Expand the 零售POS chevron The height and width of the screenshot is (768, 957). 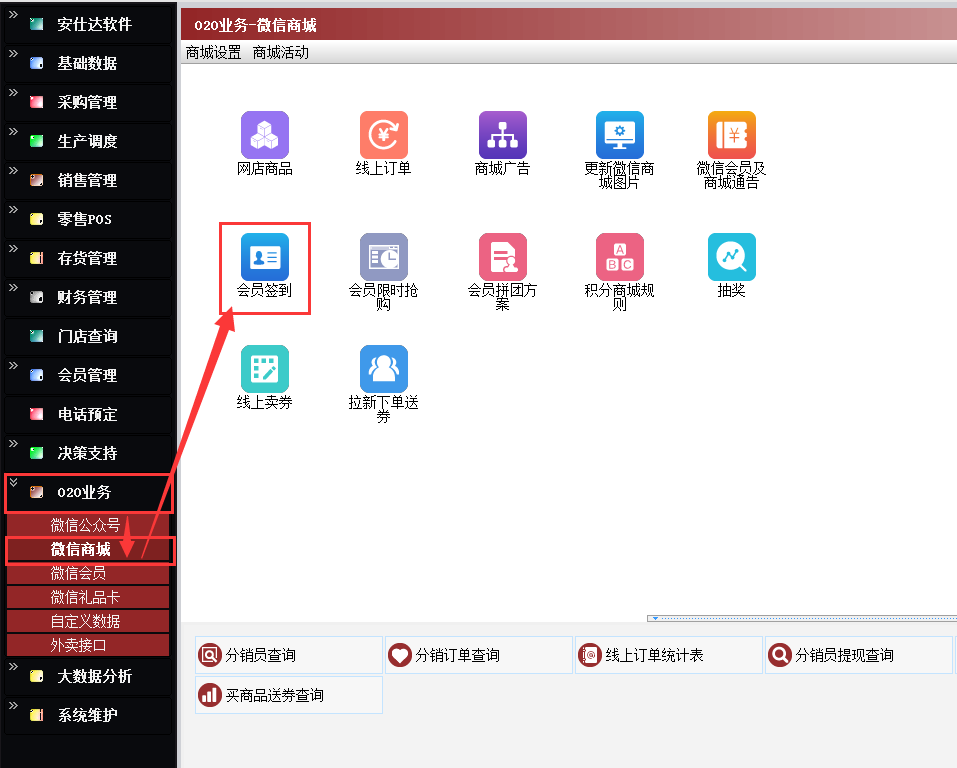coord(13,209)
